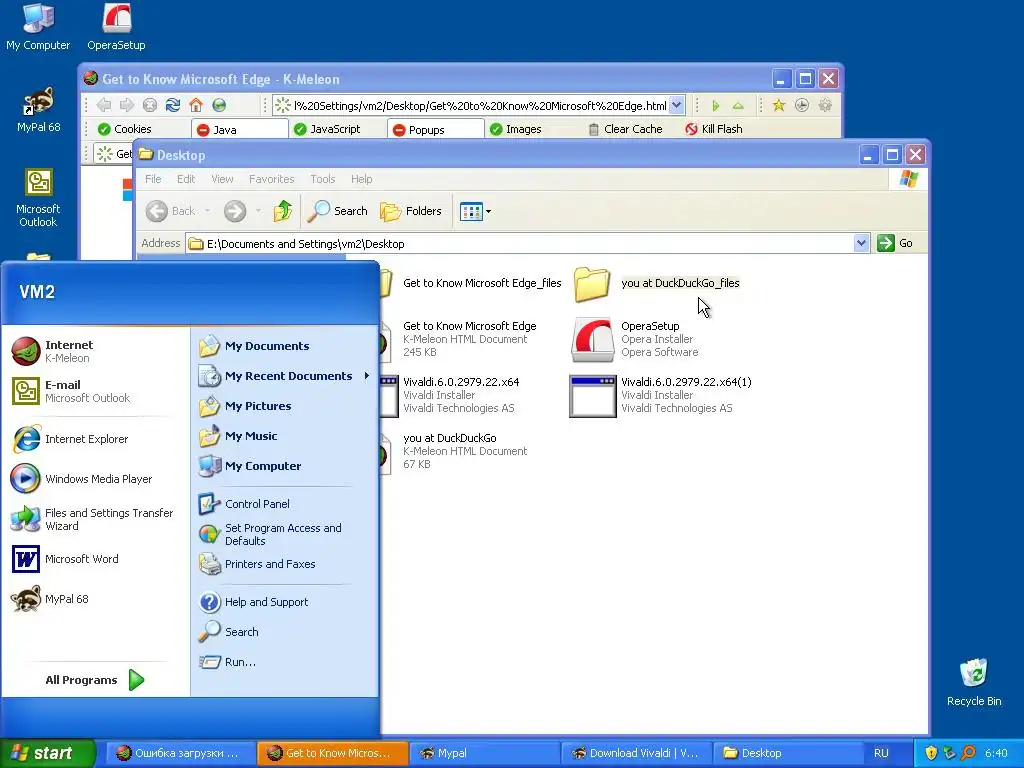Image resolution: width=1024 pixels, height=768 pixels.
Task: Select Vivaldi.6.0.2979.22.x64 file name
Action: [x=461, y=382]
